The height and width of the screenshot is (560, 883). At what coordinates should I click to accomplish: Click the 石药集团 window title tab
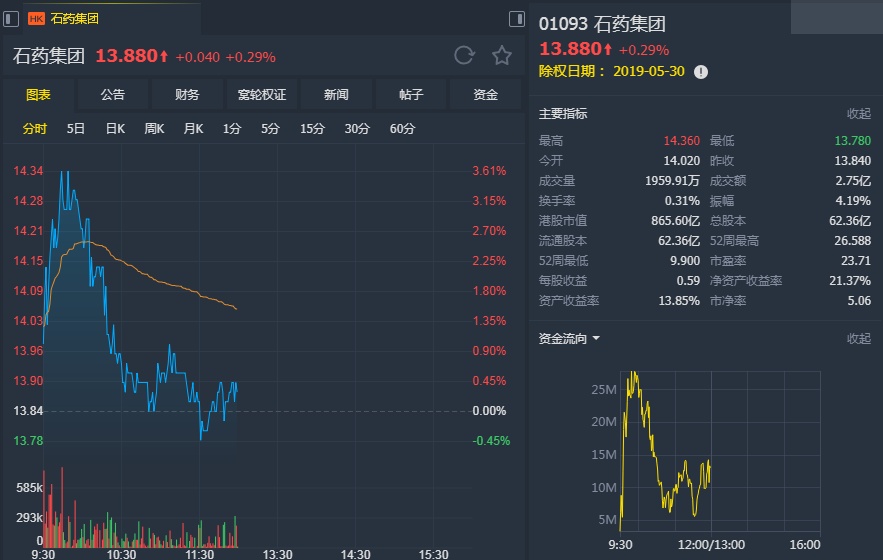pyautogui.click(x=75, y=18)
